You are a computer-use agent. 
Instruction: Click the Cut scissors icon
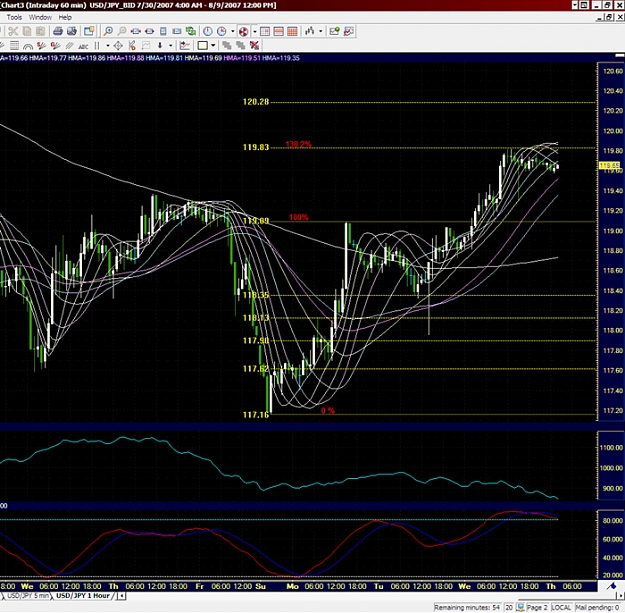pyautogui.click(x=13, y=31)
